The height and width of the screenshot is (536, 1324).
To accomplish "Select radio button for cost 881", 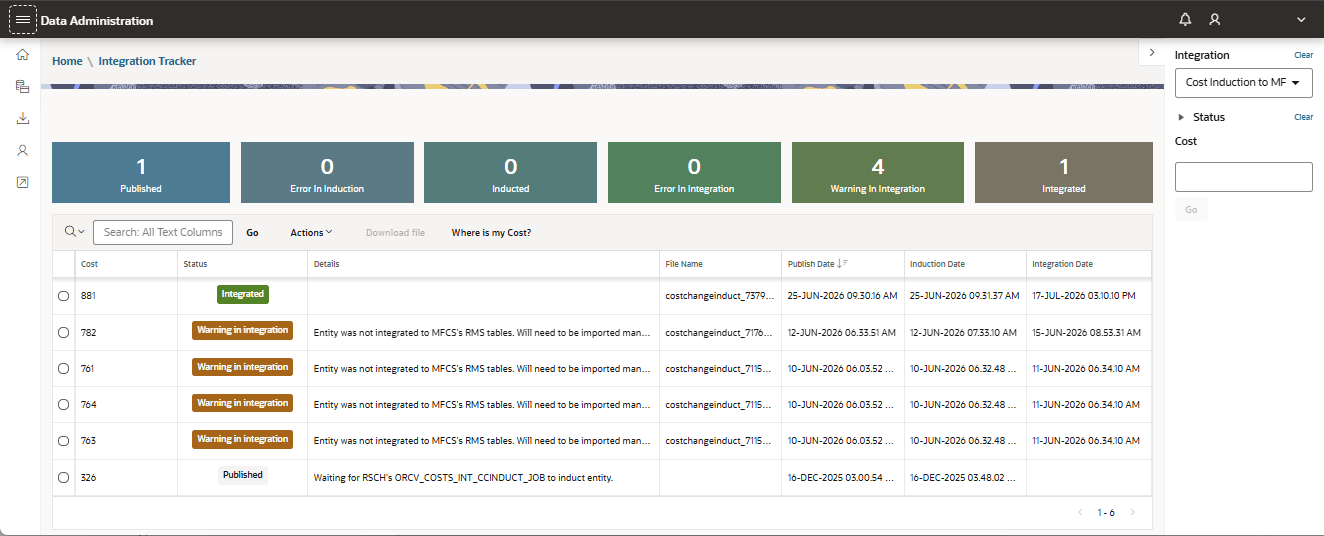I will (64, 296).
